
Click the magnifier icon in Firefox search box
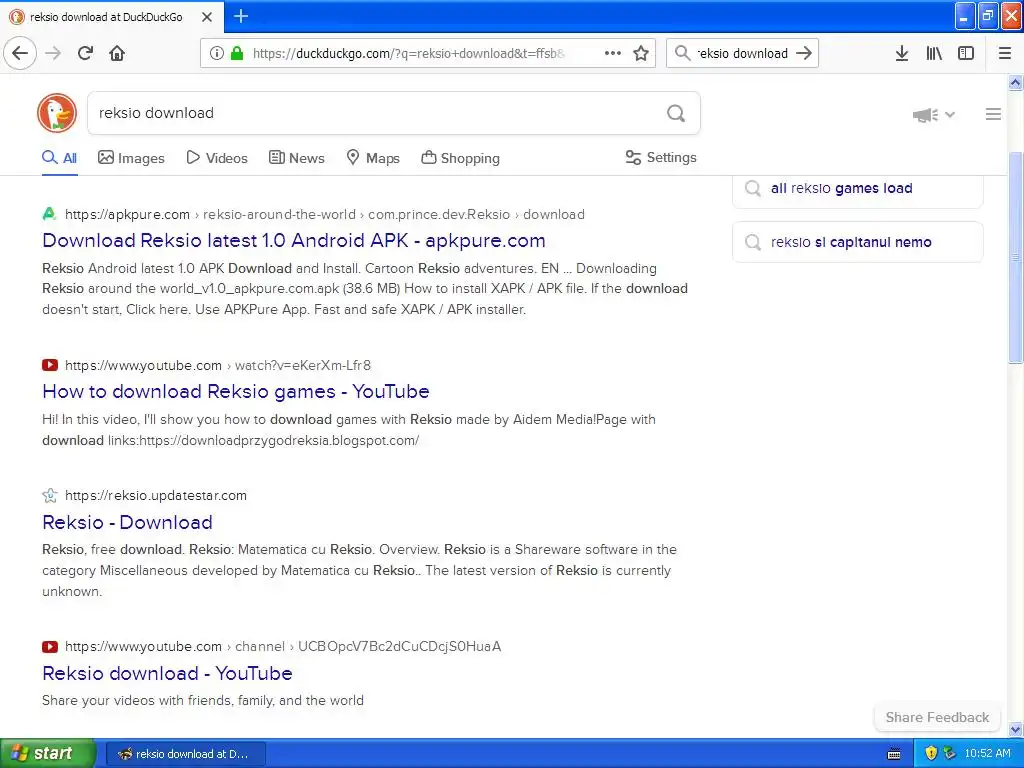(682, 53)
